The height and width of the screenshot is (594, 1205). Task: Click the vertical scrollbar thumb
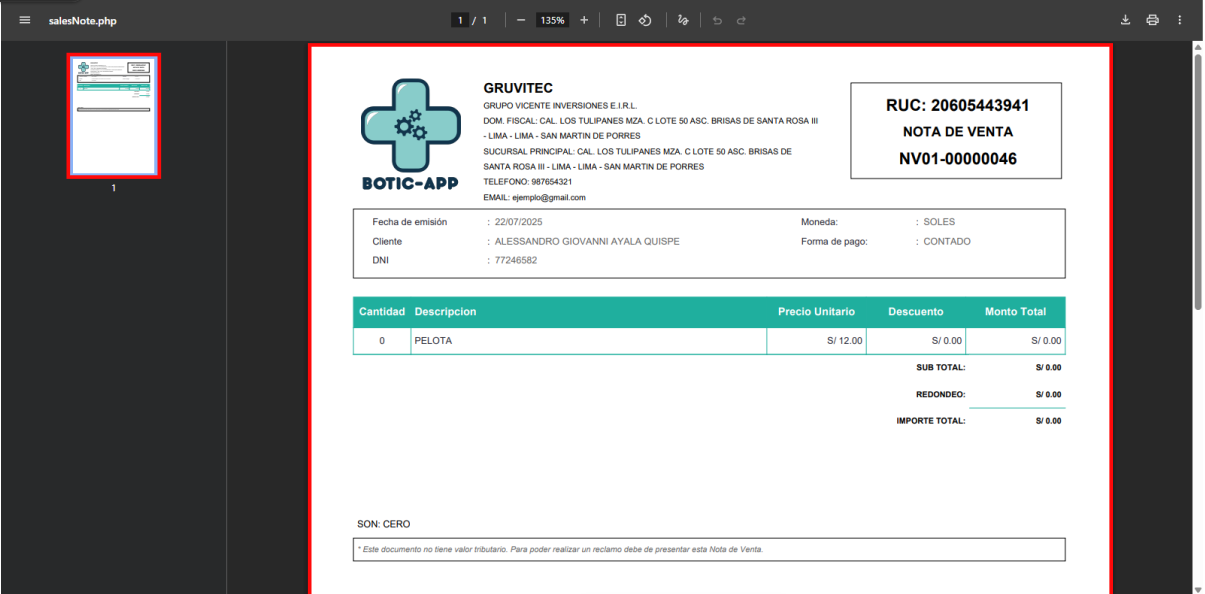1198,180
